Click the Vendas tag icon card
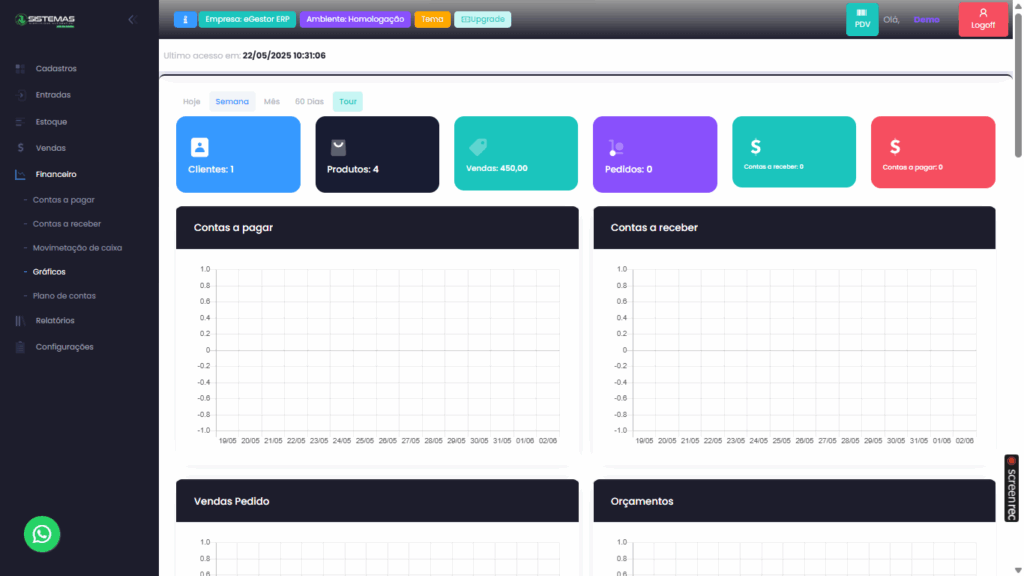The height and width of the screenshot is (576, 1024). (478, 147)
